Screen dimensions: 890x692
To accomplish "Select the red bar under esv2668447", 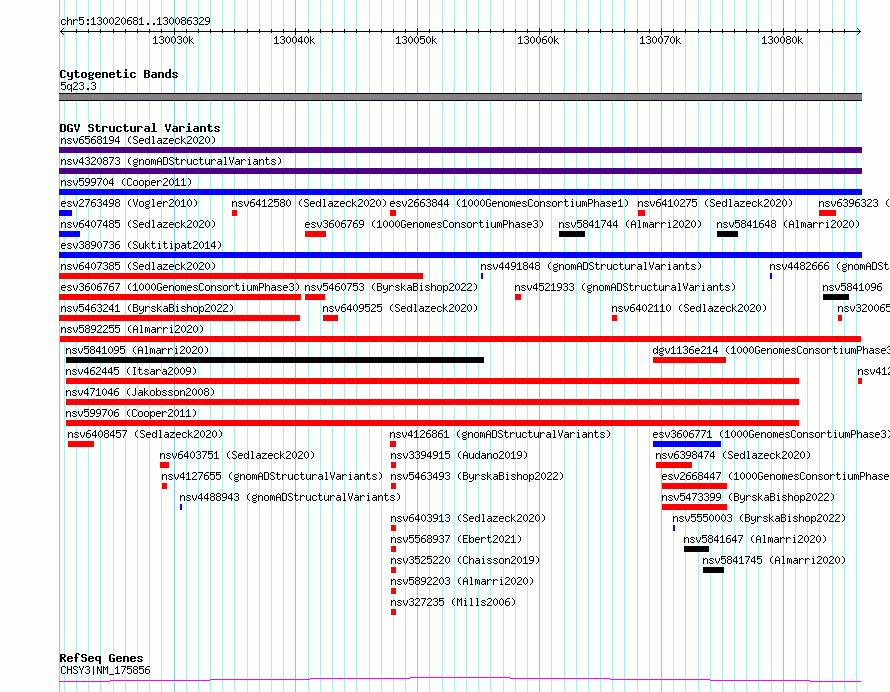I will point(694,486).
